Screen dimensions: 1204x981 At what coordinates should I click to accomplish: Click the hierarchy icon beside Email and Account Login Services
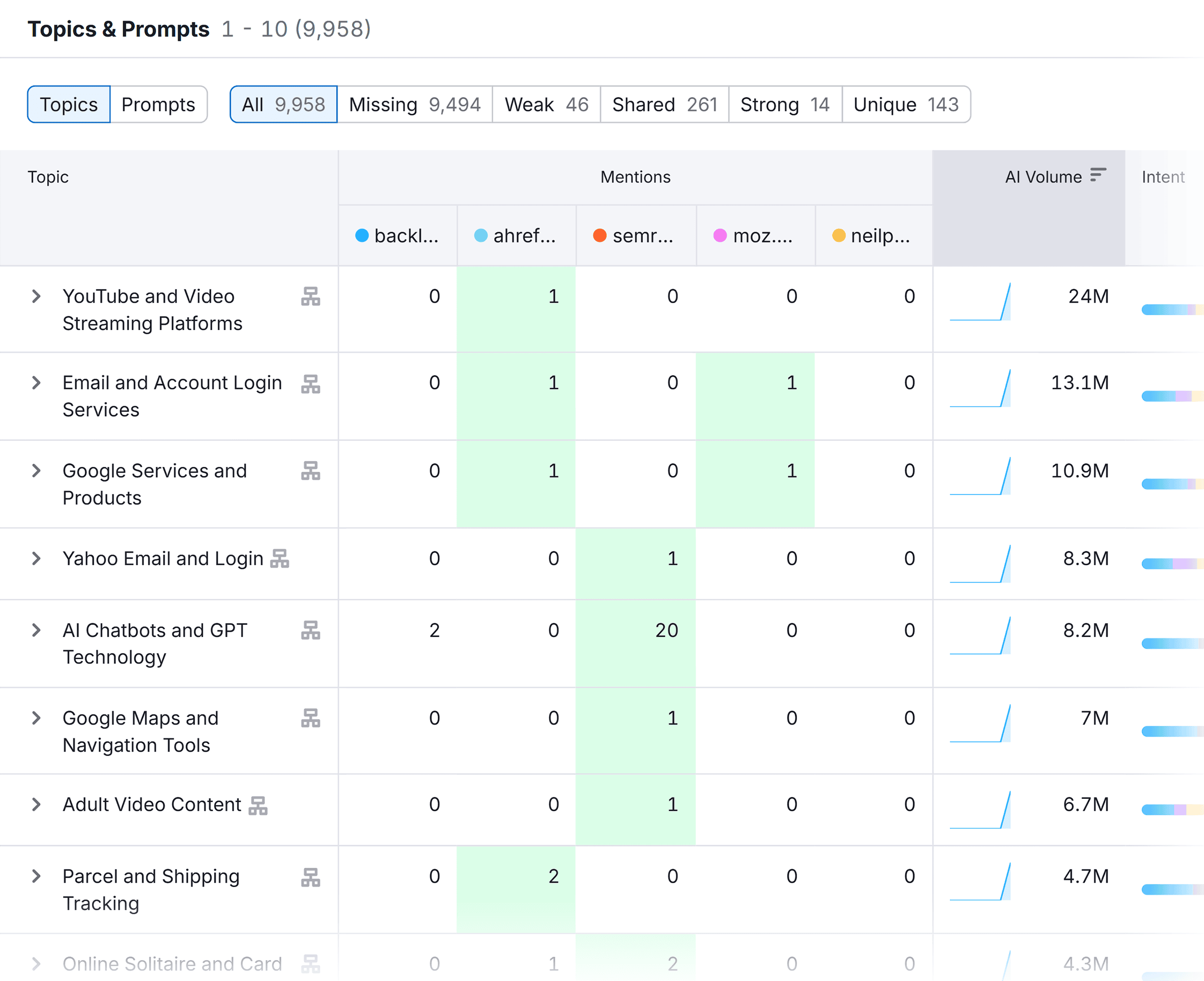[x=311, y=385]
